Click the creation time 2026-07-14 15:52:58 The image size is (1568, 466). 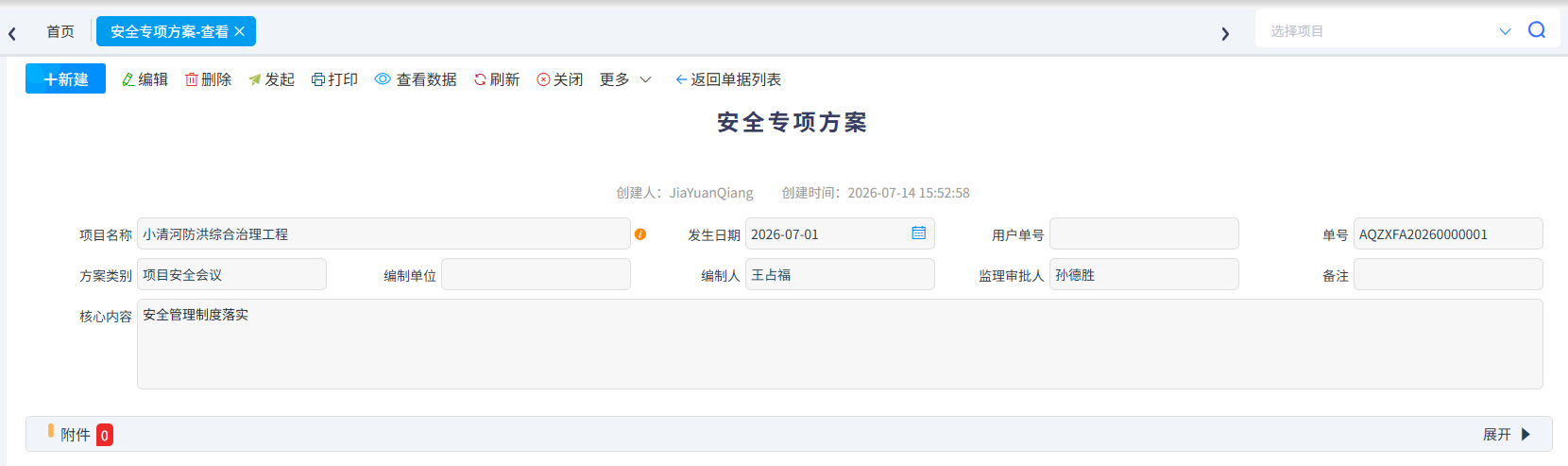[x=909, y=193]
